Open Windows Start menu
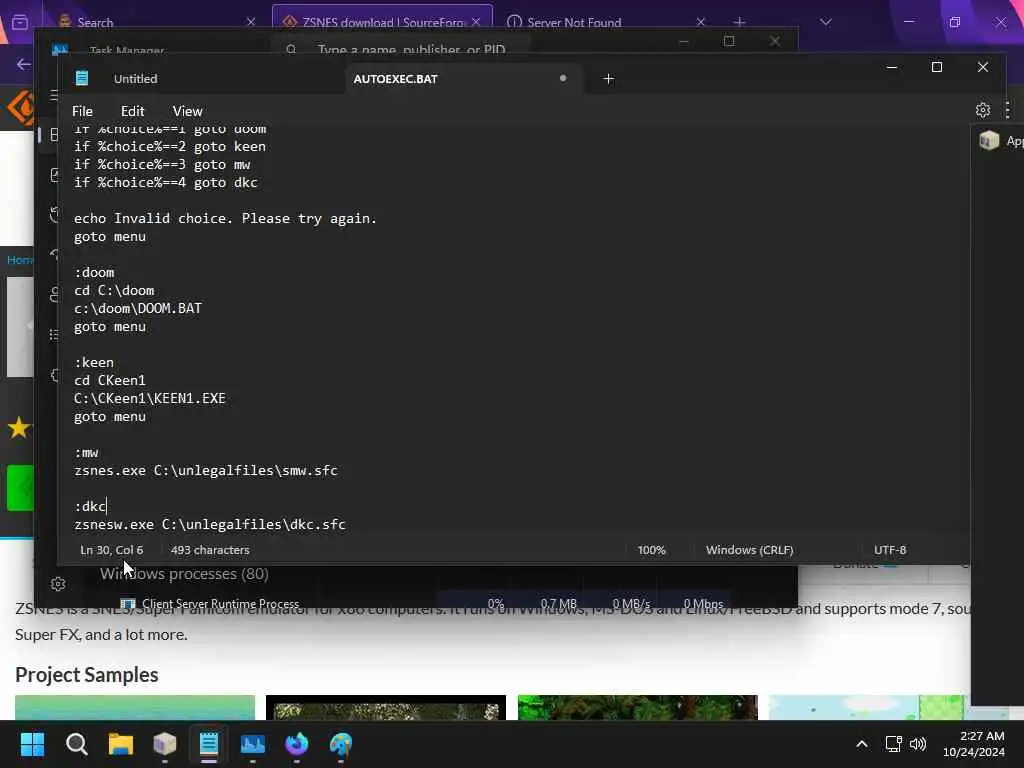The height and width of the screenshot is (768, 1024). click(x=32, y=744)
